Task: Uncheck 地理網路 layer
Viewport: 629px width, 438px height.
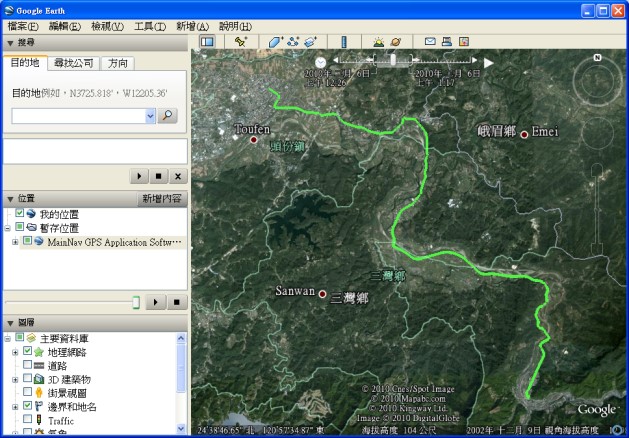Action: [x=27, y=351]
